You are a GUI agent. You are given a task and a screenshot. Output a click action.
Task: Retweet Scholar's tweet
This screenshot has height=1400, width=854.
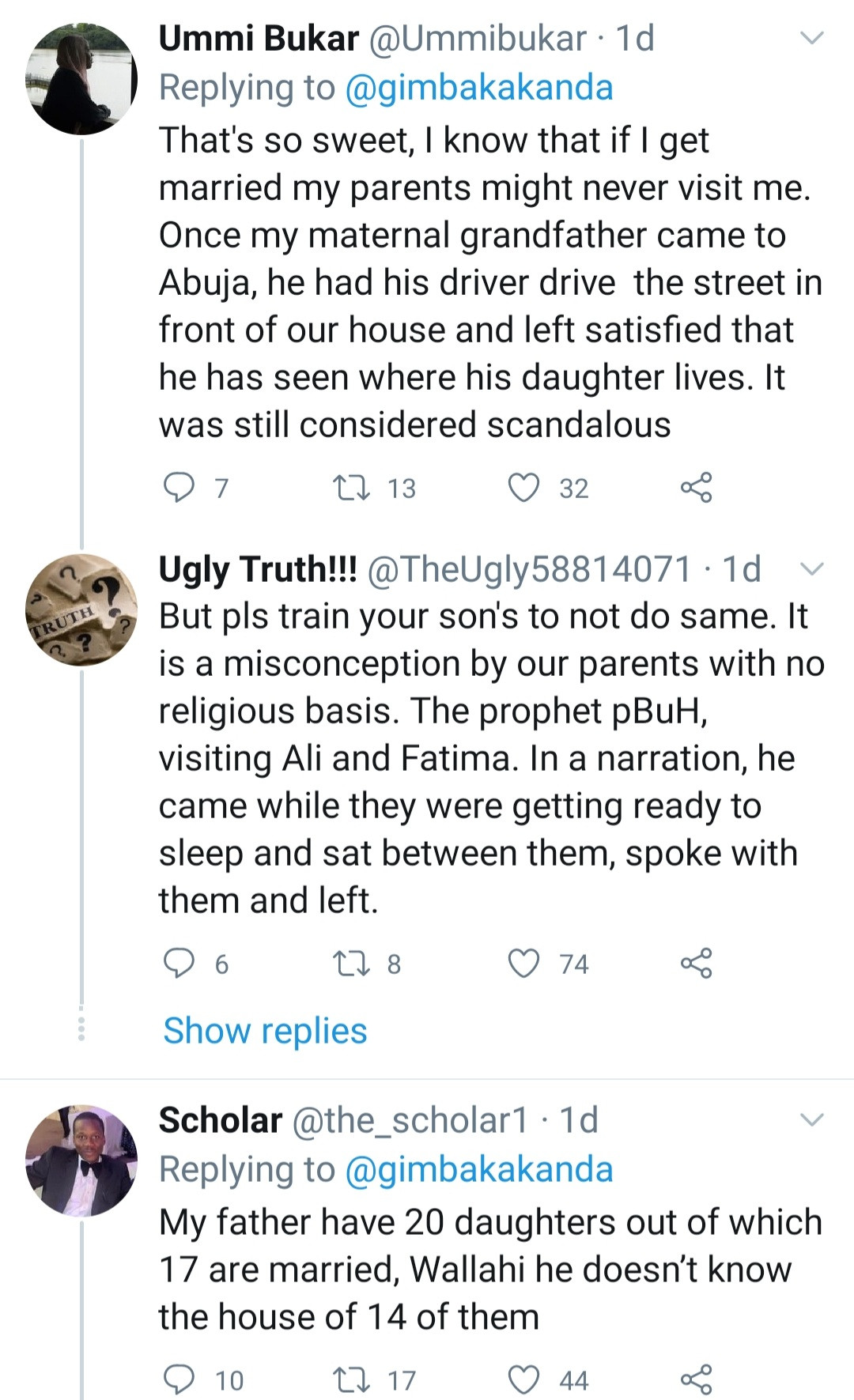(351, 1380)
